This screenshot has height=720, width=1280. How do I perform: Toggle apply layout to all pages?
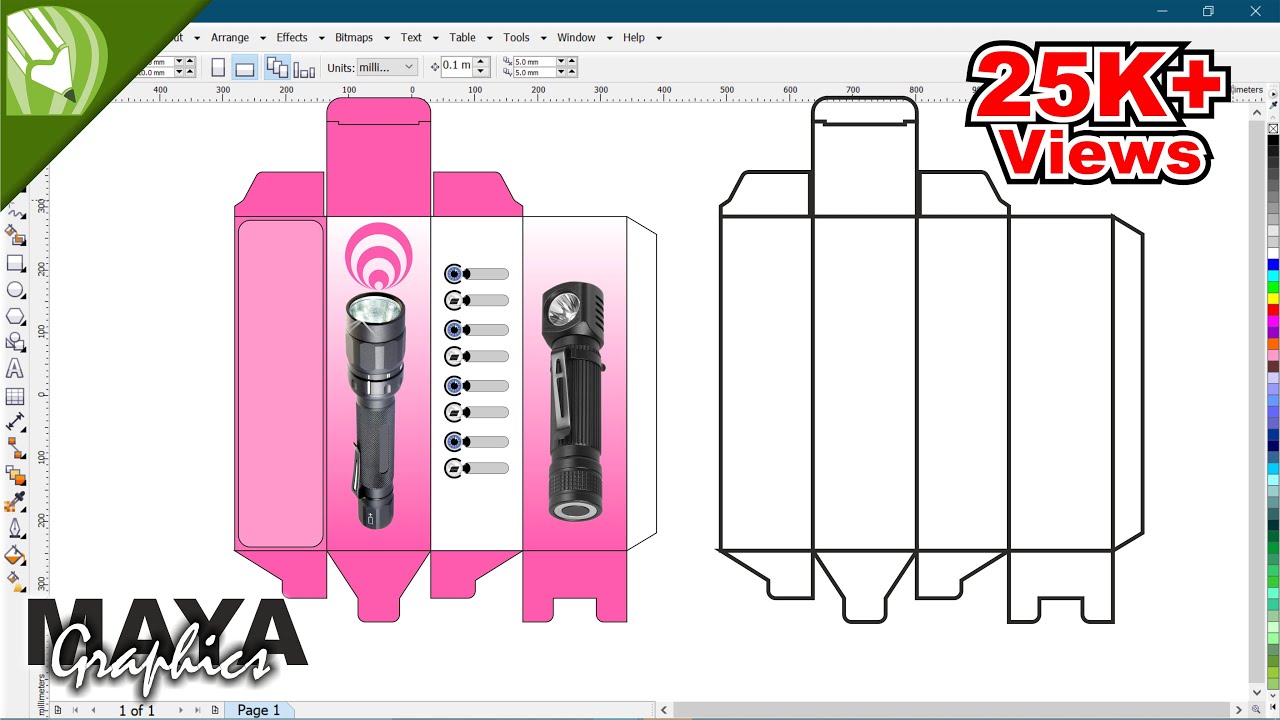click(277, 67)
